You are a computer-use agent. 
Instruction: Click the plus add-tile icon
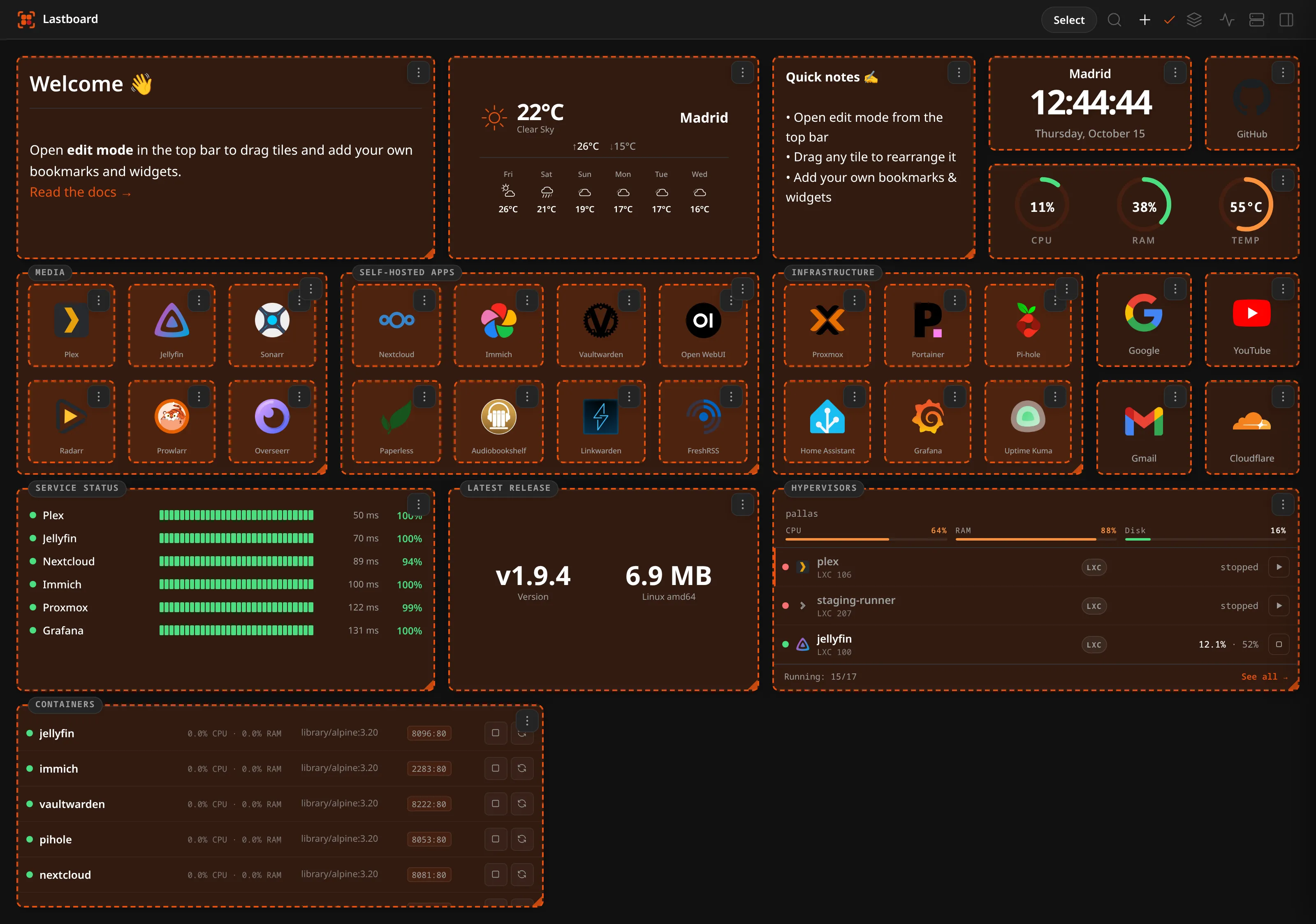[x=1145, y=20]
